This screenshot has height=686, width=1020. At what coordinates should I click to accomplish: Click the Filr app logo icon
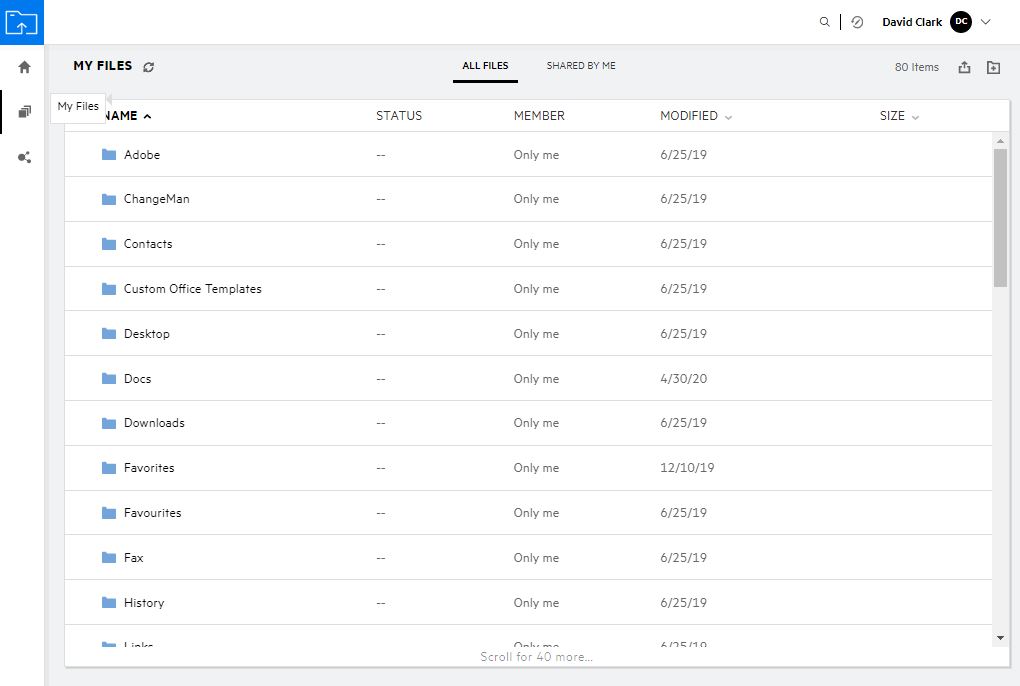coord(21,22)
